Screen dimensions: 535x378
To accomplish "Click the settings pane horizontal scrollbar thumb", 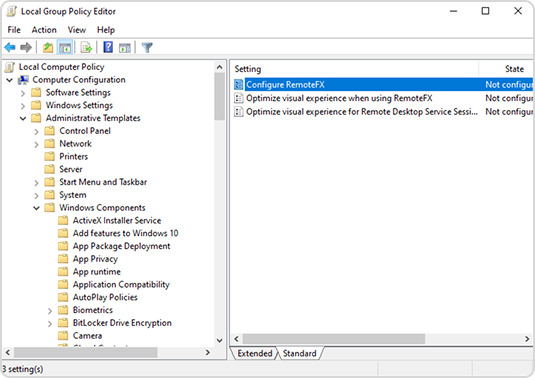I will click(334, 339).
